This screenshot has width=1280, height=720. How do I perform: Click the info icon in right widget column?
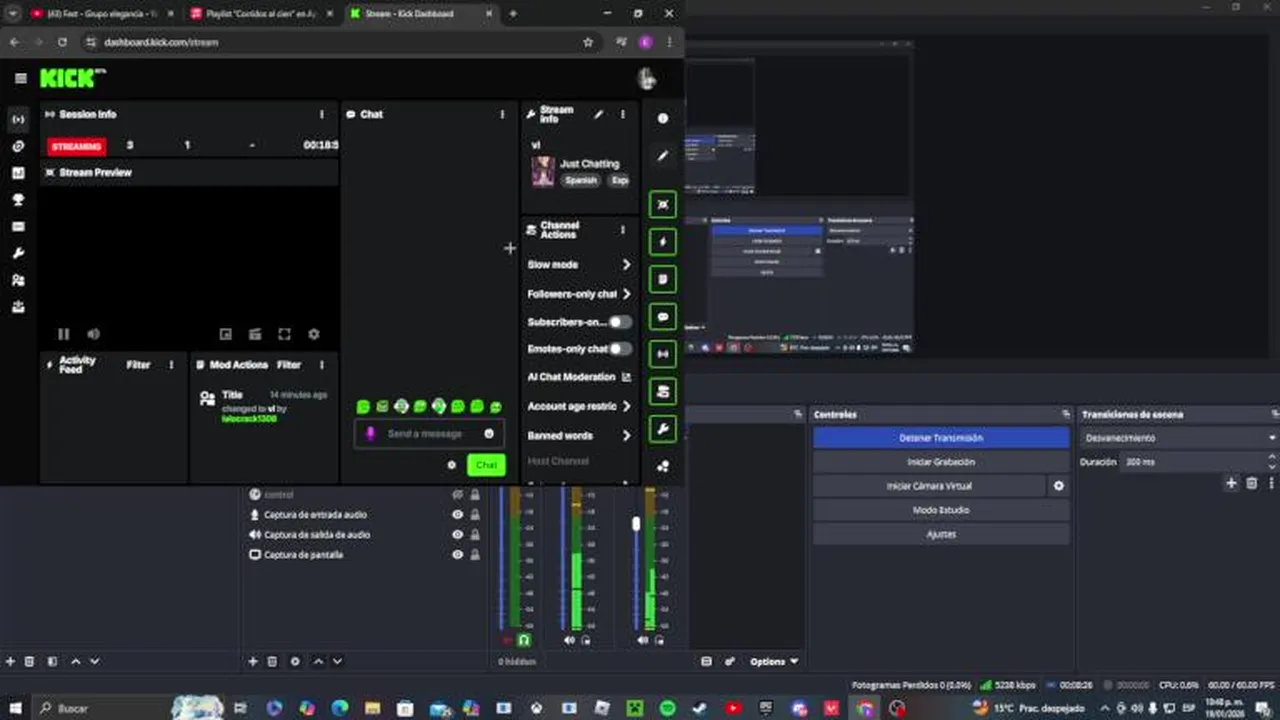click(662, 118)
